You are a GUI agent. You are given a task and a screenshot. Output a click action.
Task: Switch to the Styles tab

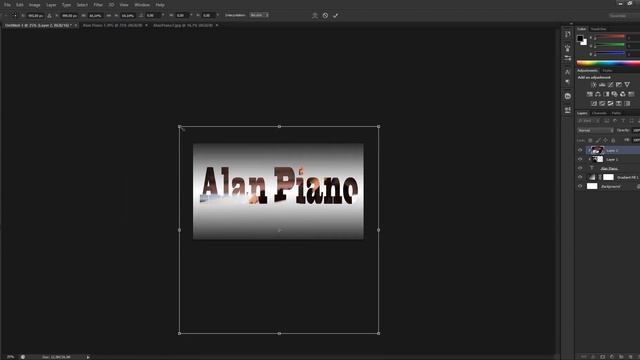tap(607, 71)
